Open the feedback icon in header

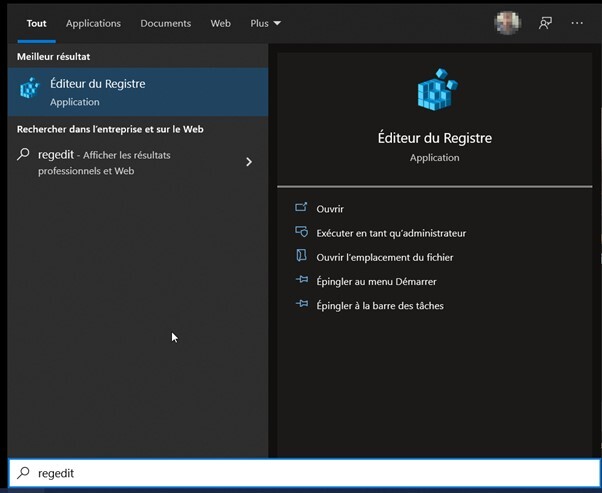coord(545,23)
